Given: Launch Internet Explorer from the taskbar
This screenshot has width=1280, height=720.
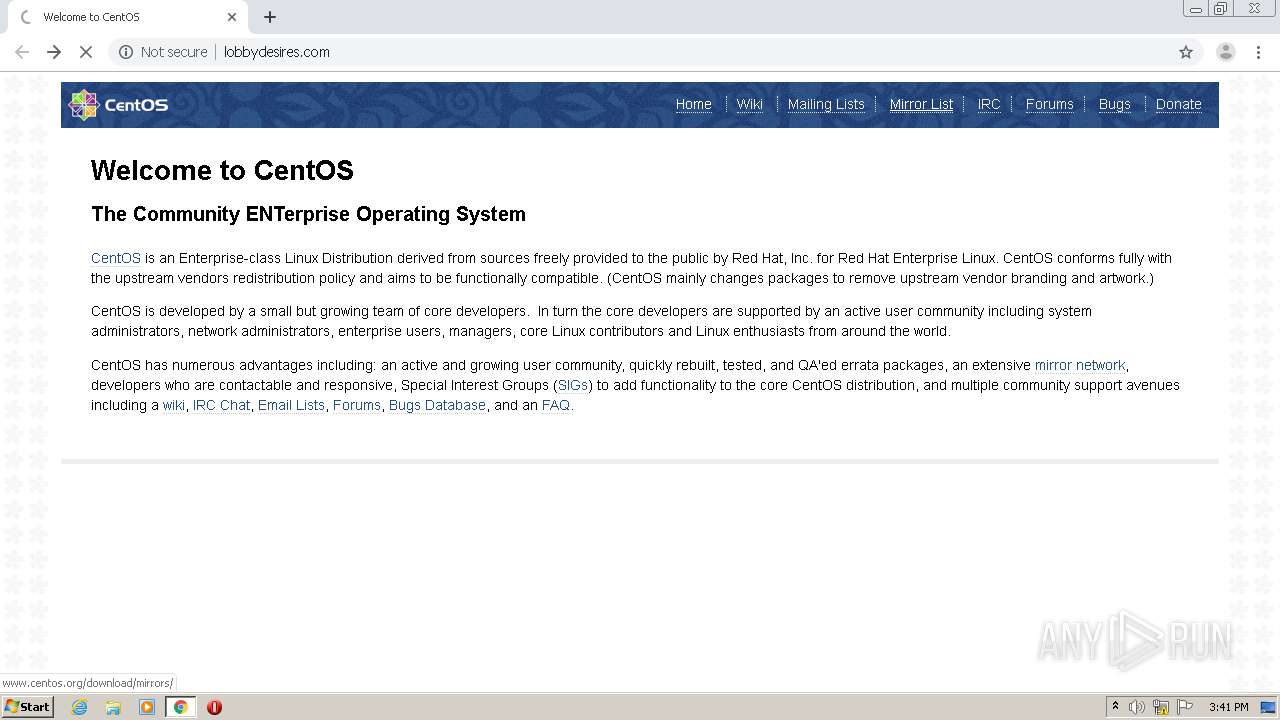Looking at the screenshot, I should point(79,707).
